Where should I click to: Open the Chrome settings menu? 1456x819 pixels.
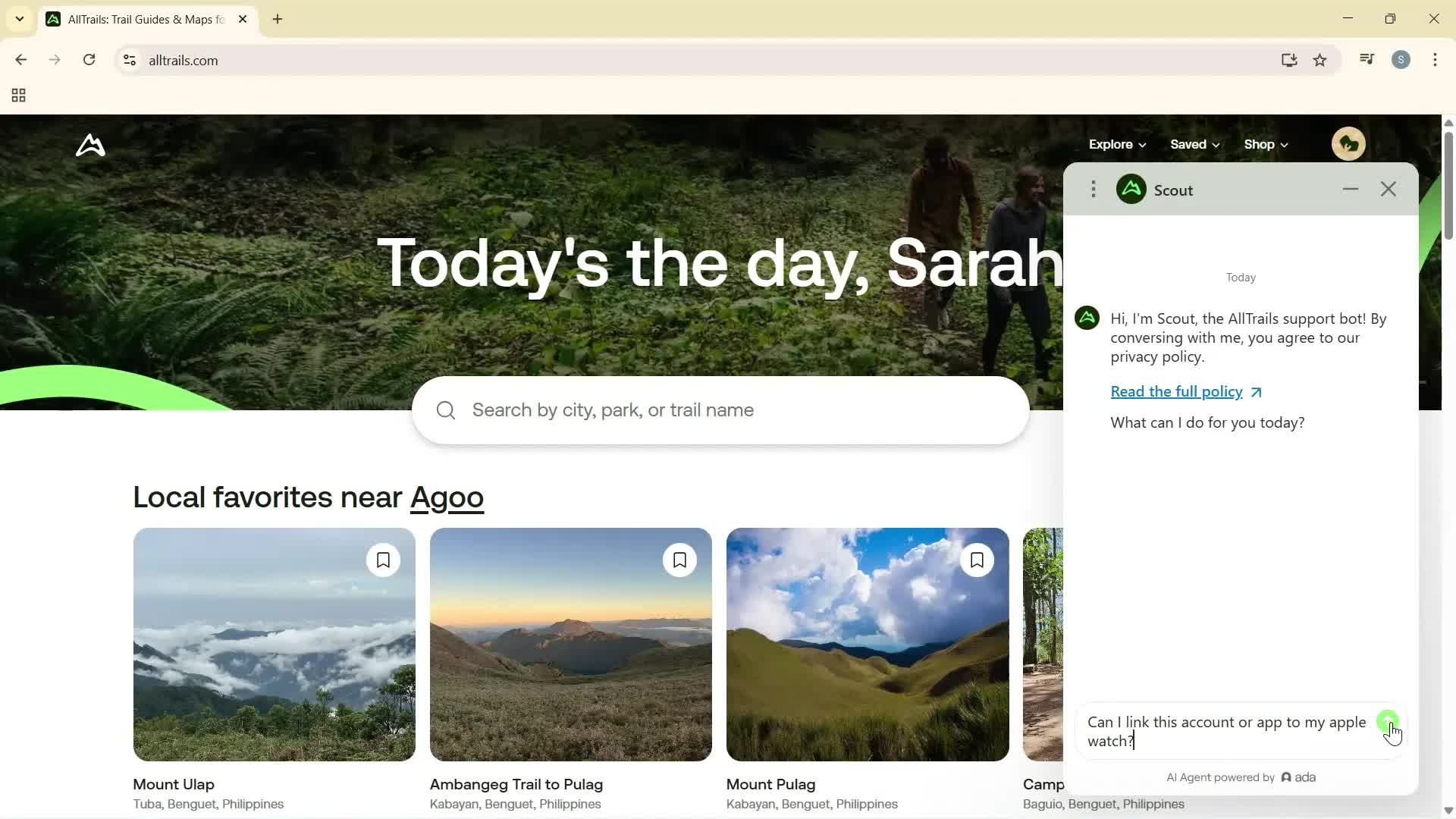1435,60
